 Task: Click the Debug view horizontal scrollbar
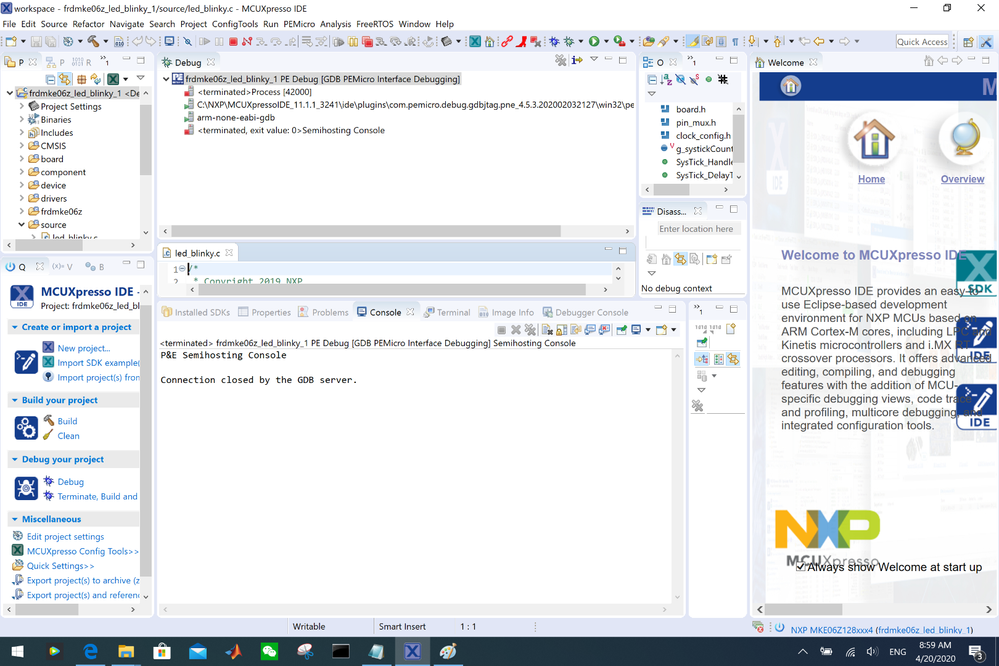click(x=366, y=231)
